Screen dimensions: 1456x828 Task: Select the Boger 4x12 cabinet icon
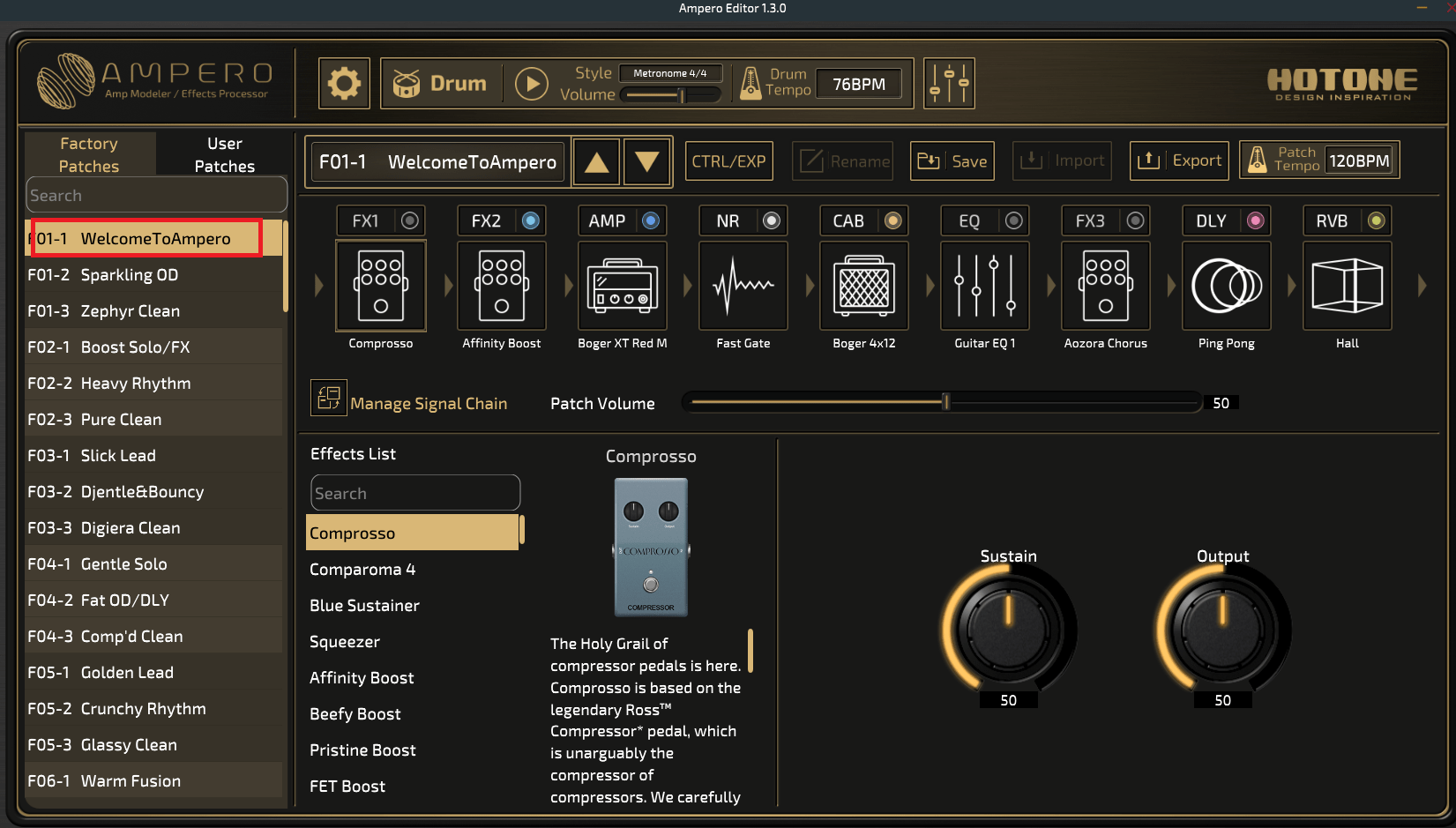point(864,286)
